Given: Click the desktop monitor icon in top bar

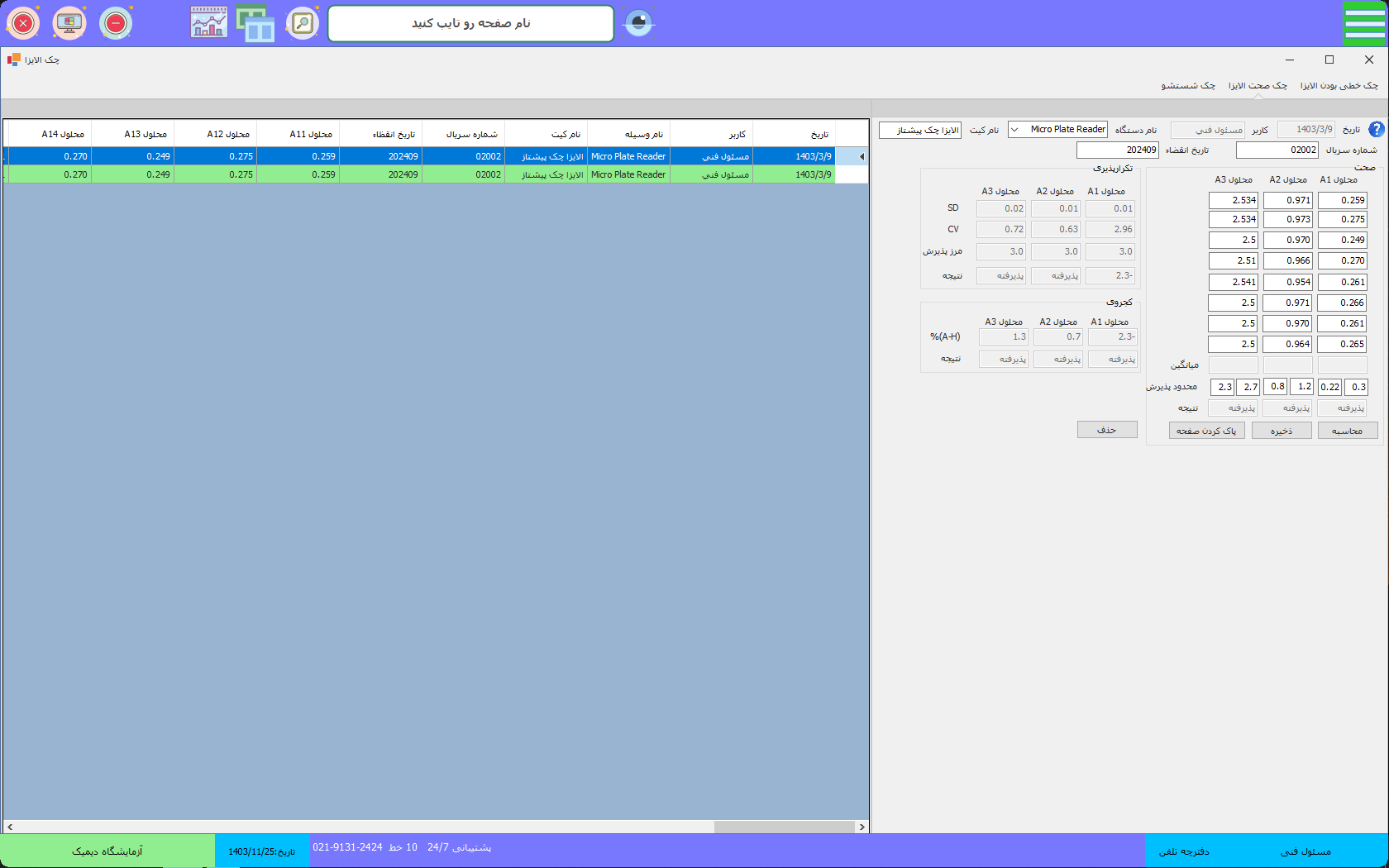Looking at the screenshot, I should [x=69, y=23].
